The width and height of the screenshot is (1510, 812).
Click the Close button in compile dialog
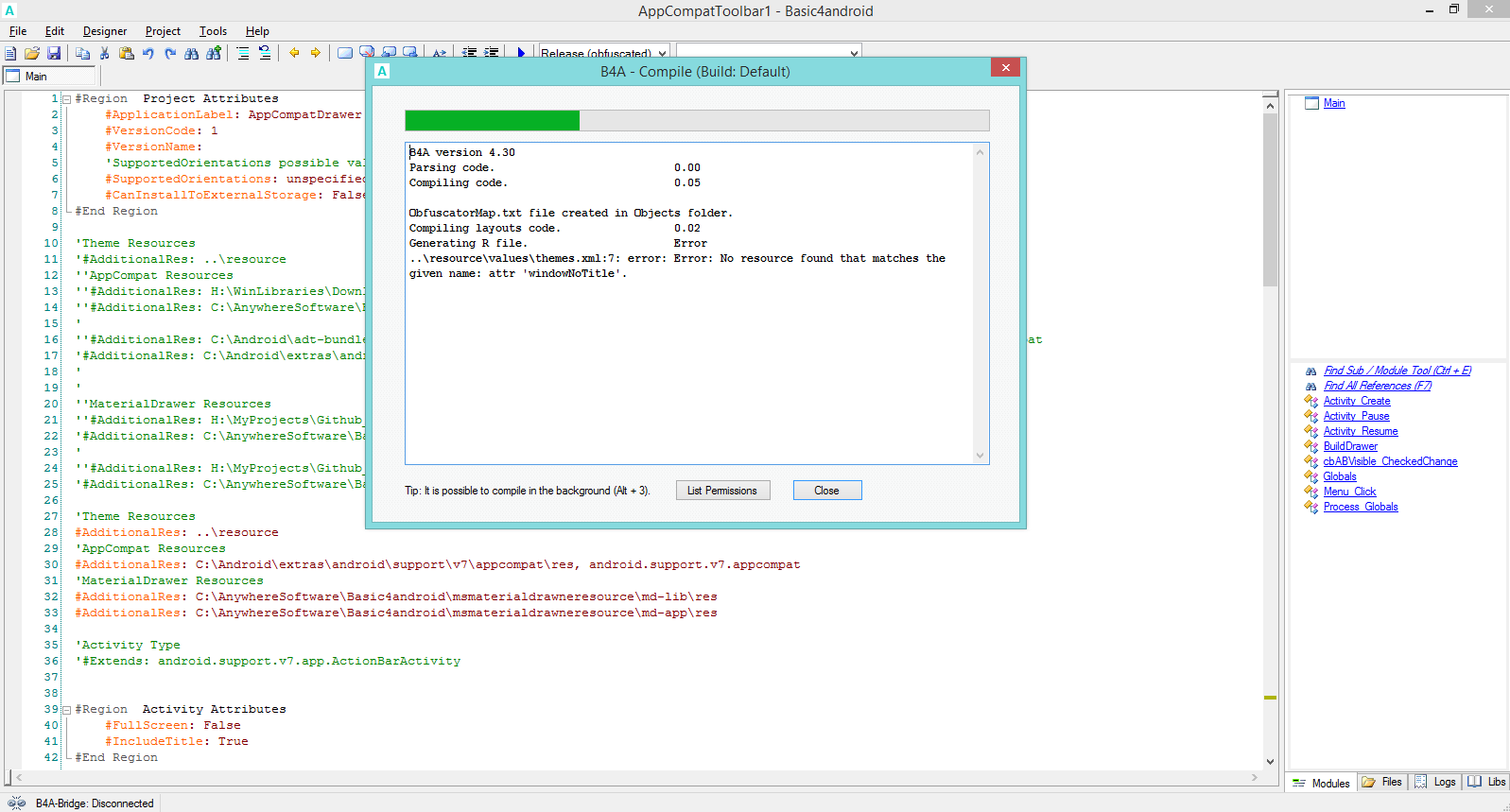pos(827,491)
